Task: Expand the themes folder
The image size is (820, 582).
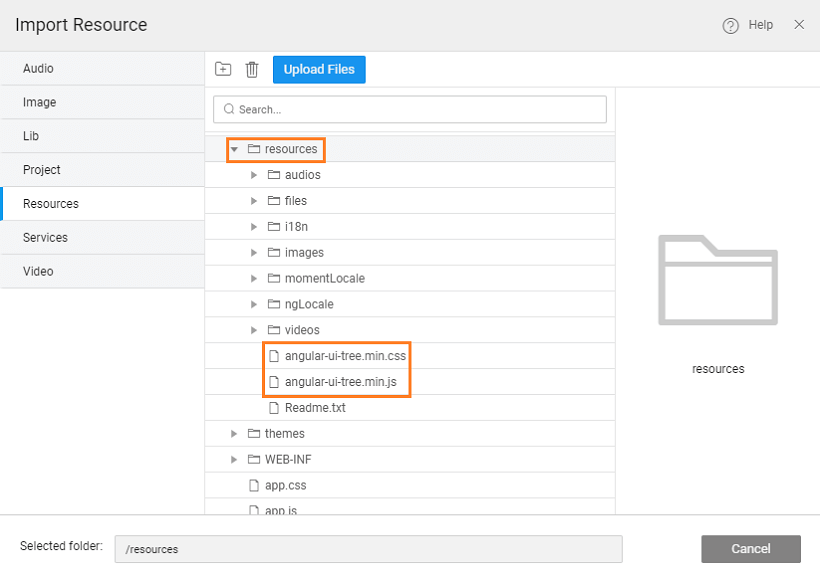Action: (234, 434)
